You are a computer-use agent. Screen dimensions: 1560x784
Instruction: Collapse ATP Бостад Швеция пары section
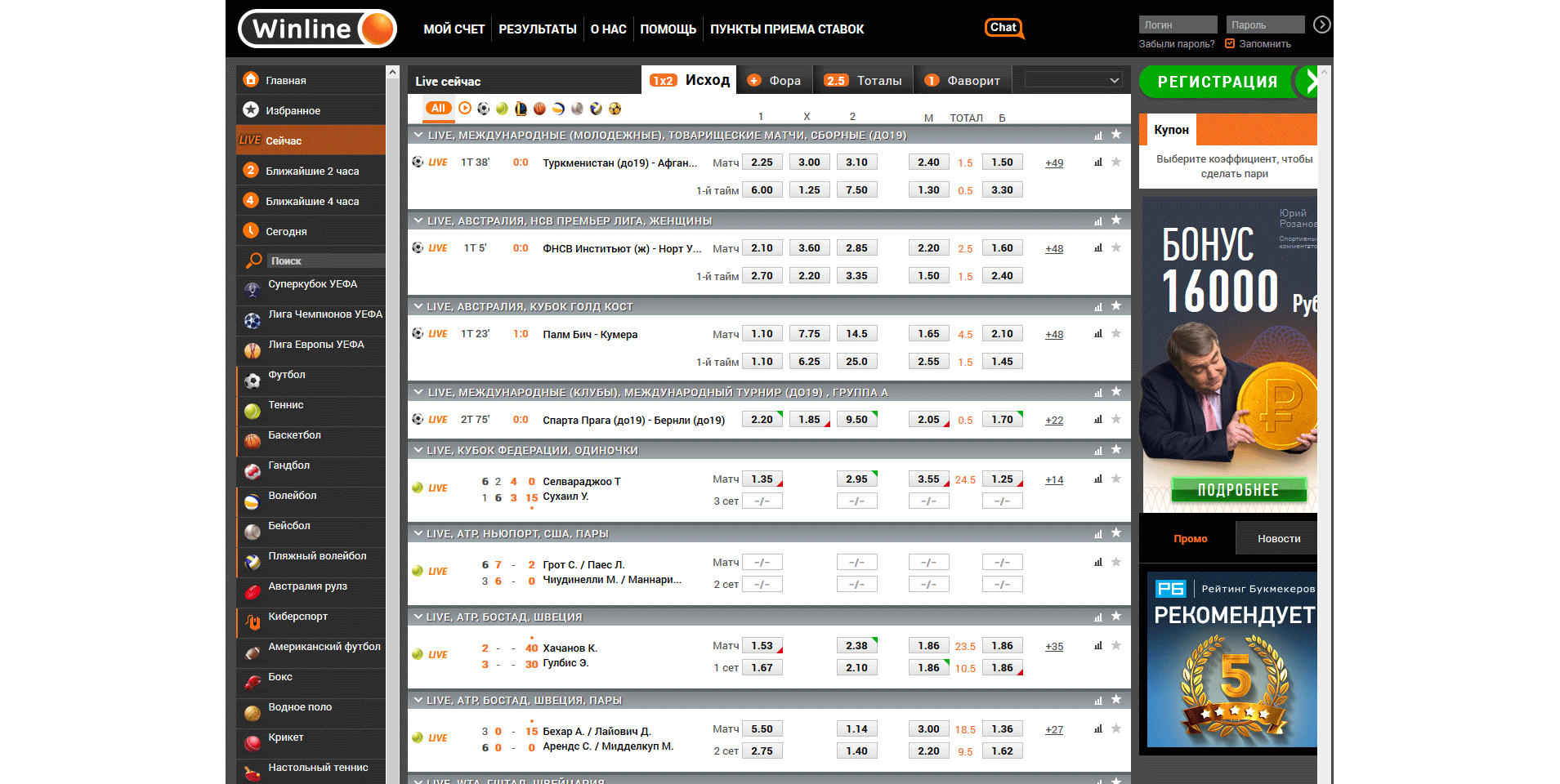(418, 700)
